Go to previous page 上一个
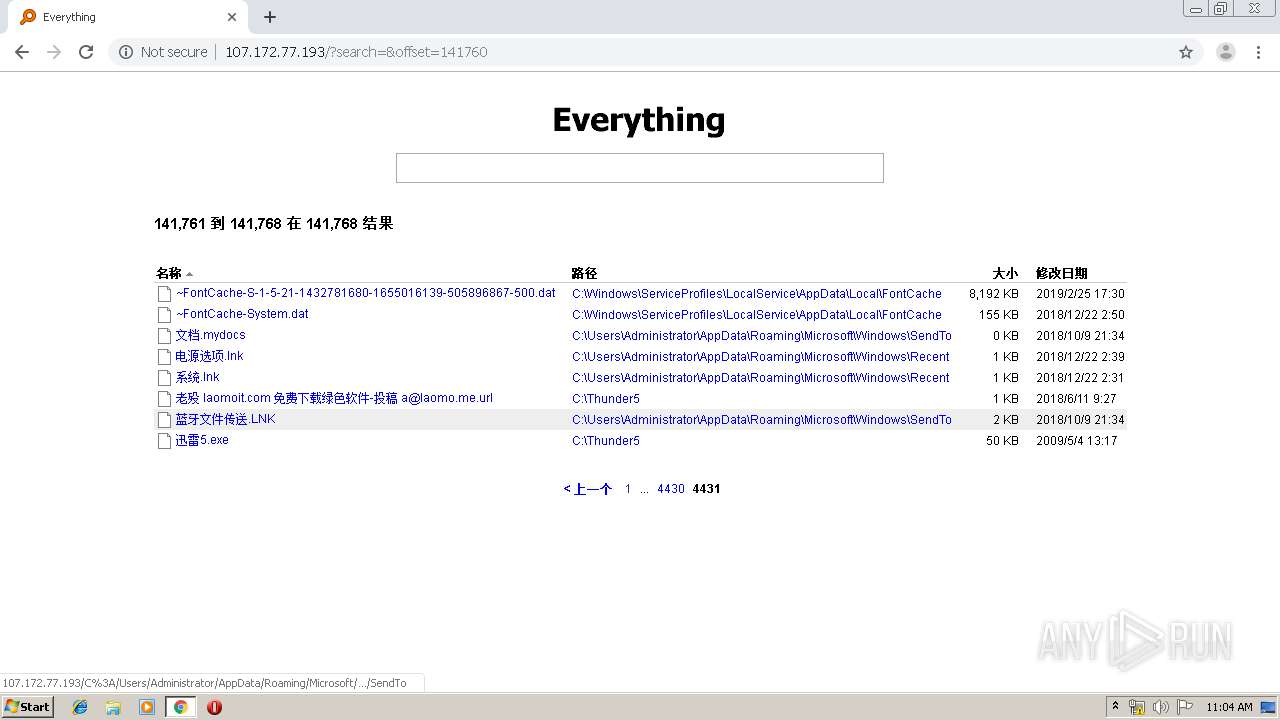 (x=588, y=489)
